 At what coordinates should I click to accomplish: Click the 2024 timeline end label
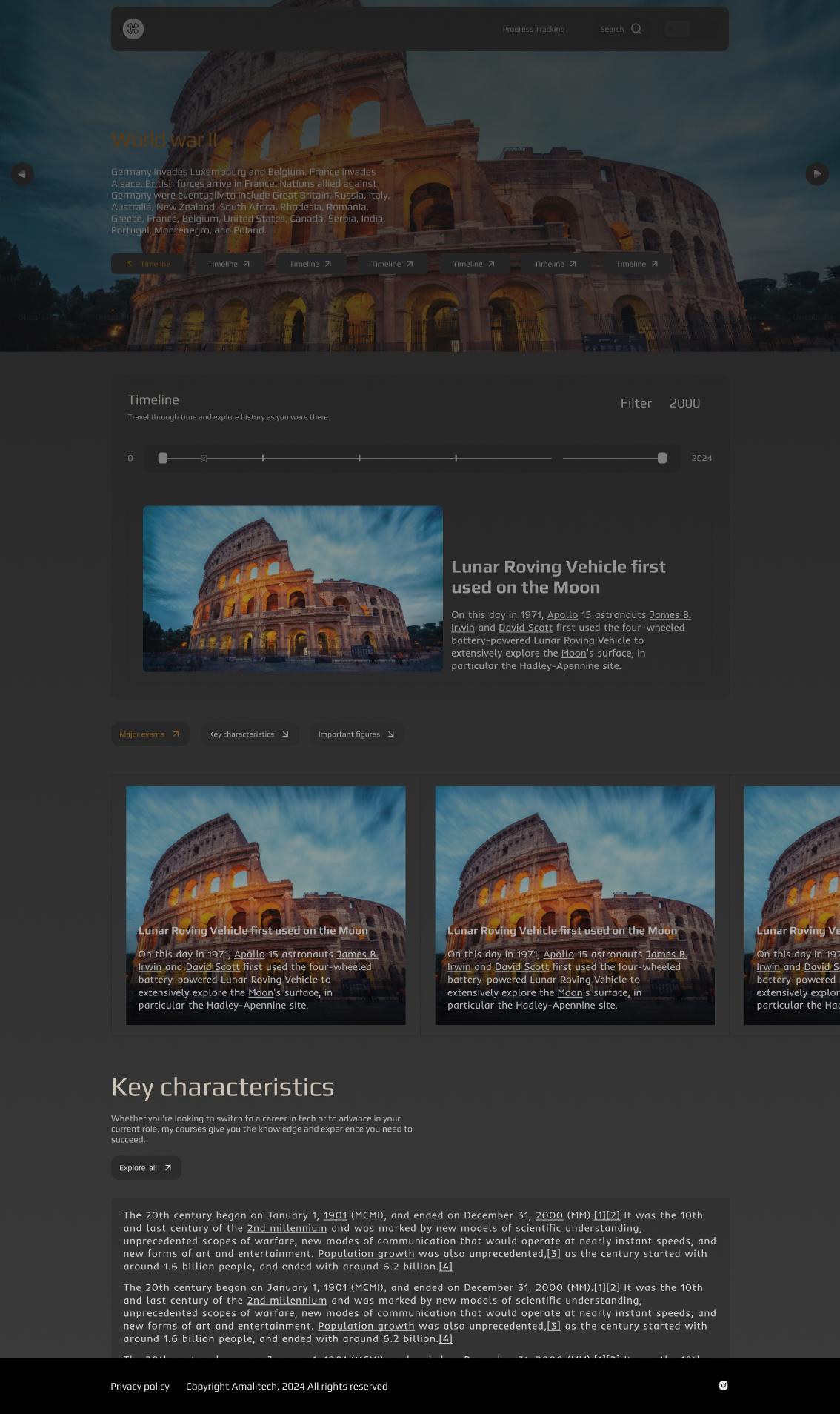coord(701,458)
